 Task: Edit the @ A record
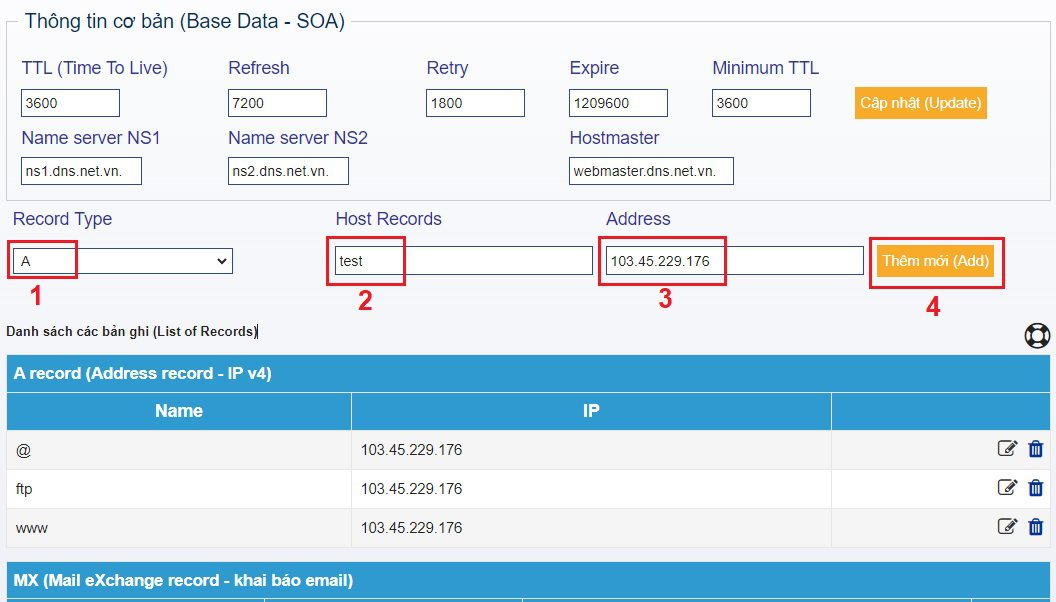(x=1007, y=448)
